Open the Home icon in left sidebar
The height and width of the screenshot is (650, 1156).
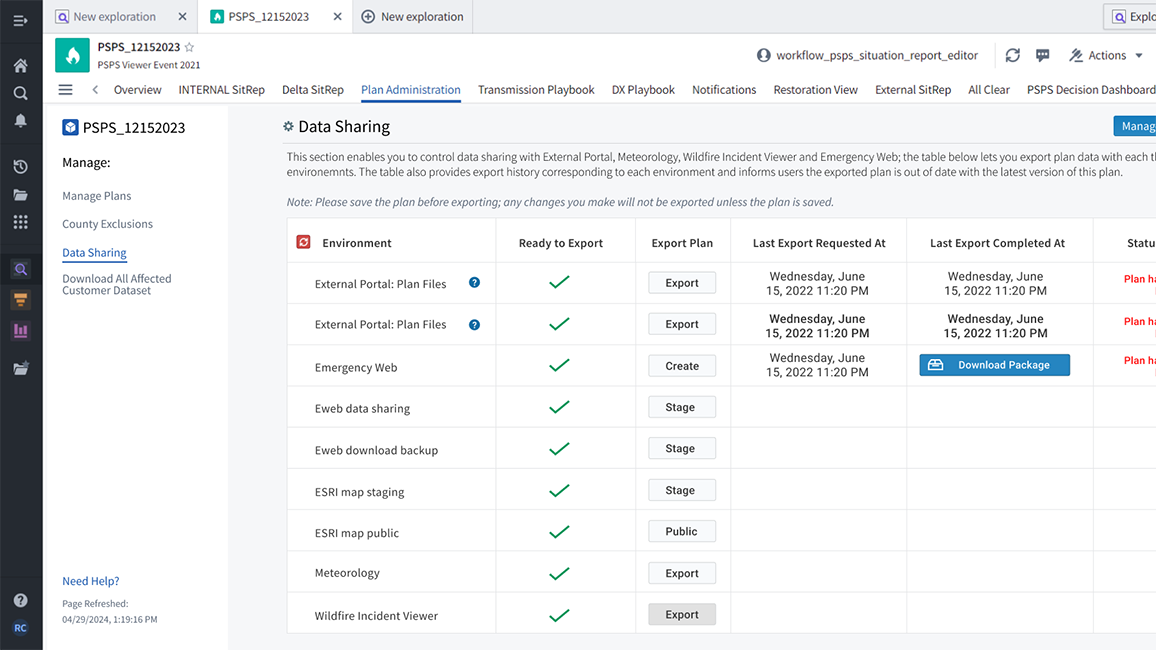20,66
